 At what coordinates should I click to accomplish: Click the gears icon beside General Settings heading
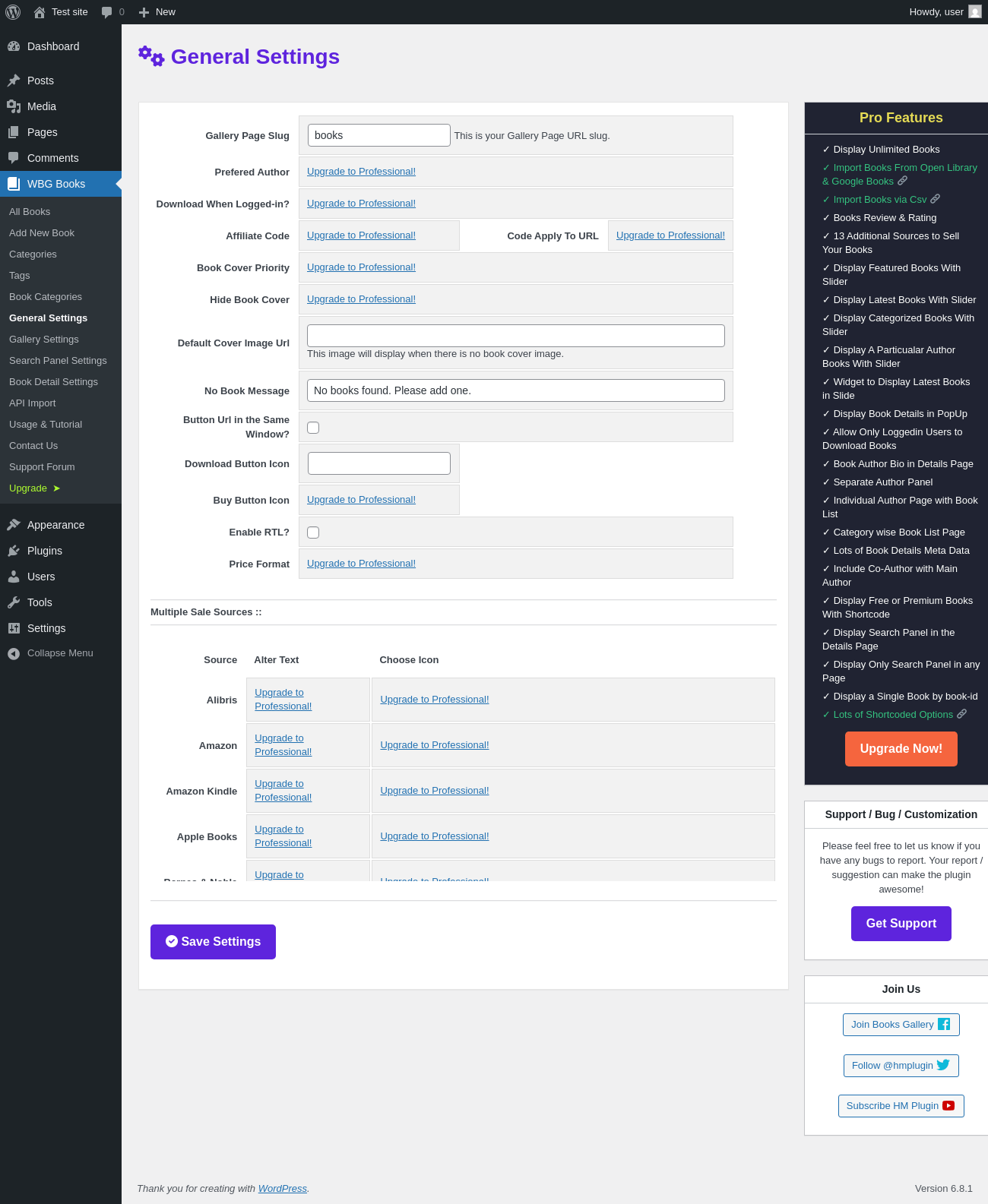coord(151,56)
